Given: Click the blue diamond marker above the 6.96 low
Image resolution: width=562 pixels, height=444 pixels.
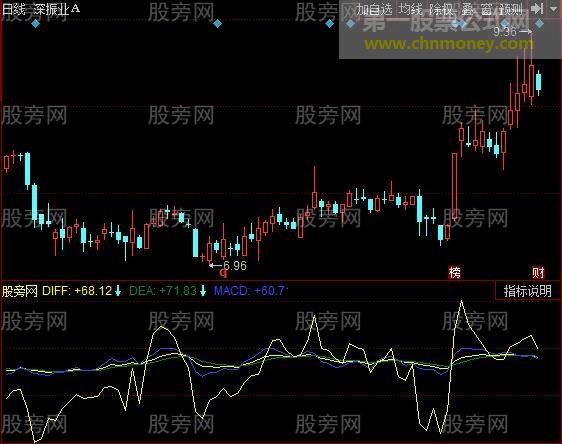Looking at the screenshot, I should [x=217, y=24].
